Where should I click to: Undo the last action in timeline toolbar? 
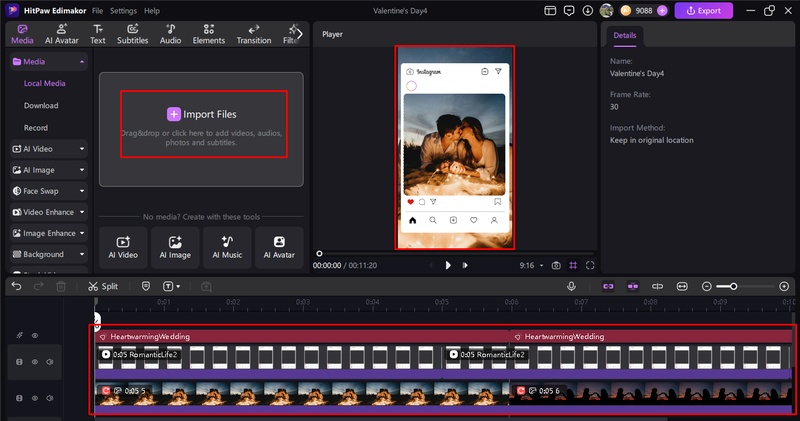point(16,286)
